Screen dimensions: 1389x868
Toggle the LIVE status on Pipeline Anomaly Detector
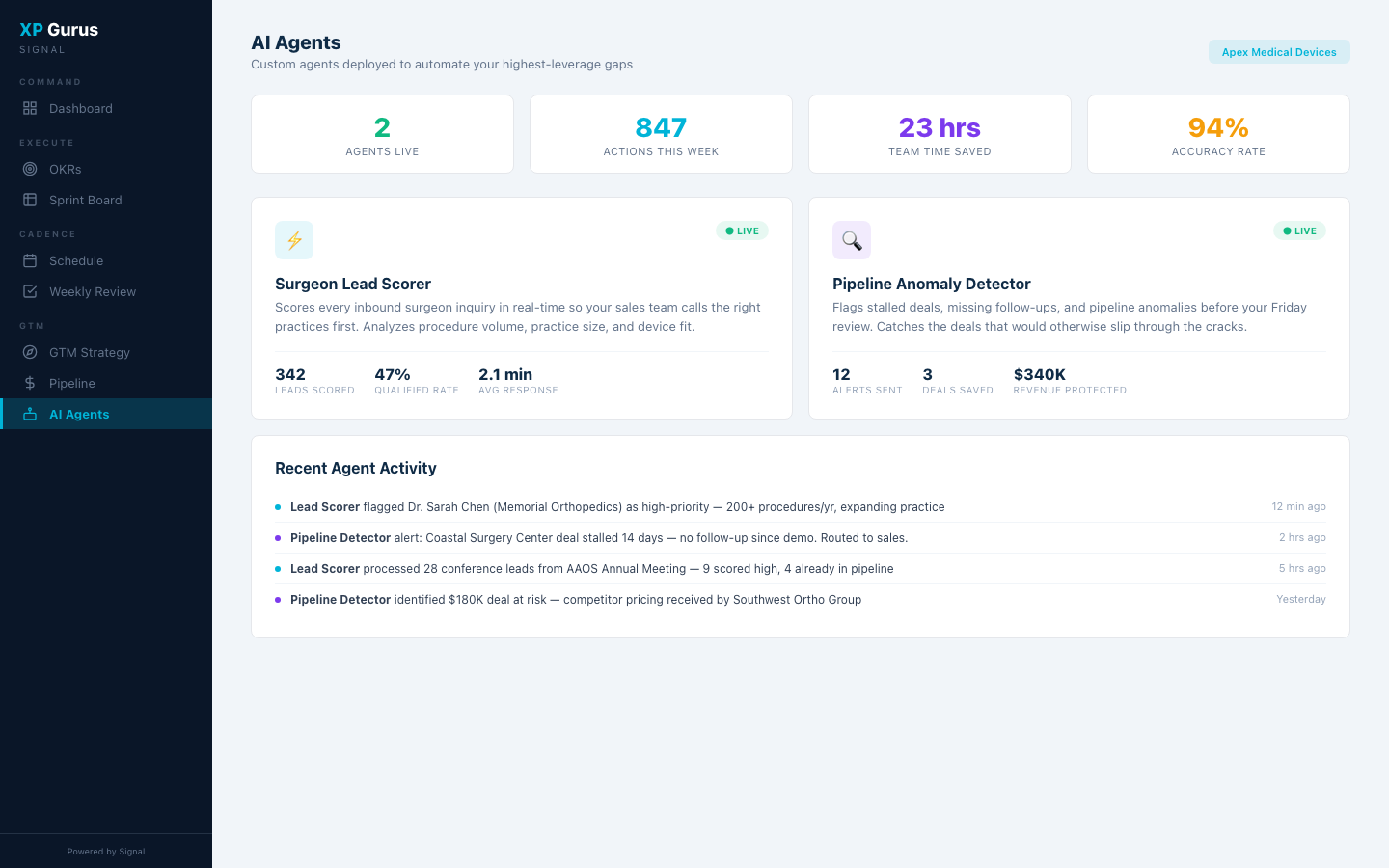(1299, 231)
